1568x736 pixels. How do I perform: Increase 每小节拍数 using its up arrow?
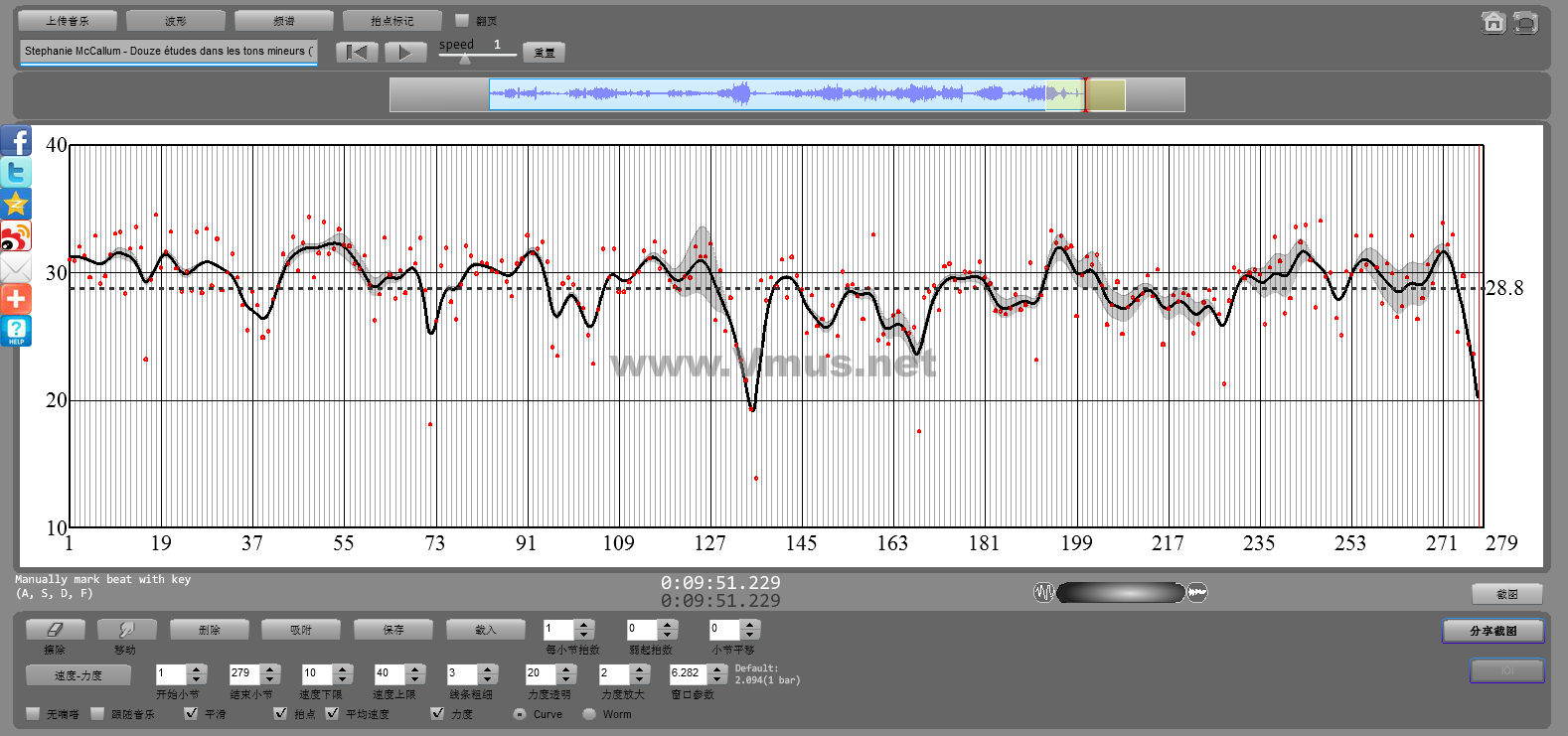(584, 625)
